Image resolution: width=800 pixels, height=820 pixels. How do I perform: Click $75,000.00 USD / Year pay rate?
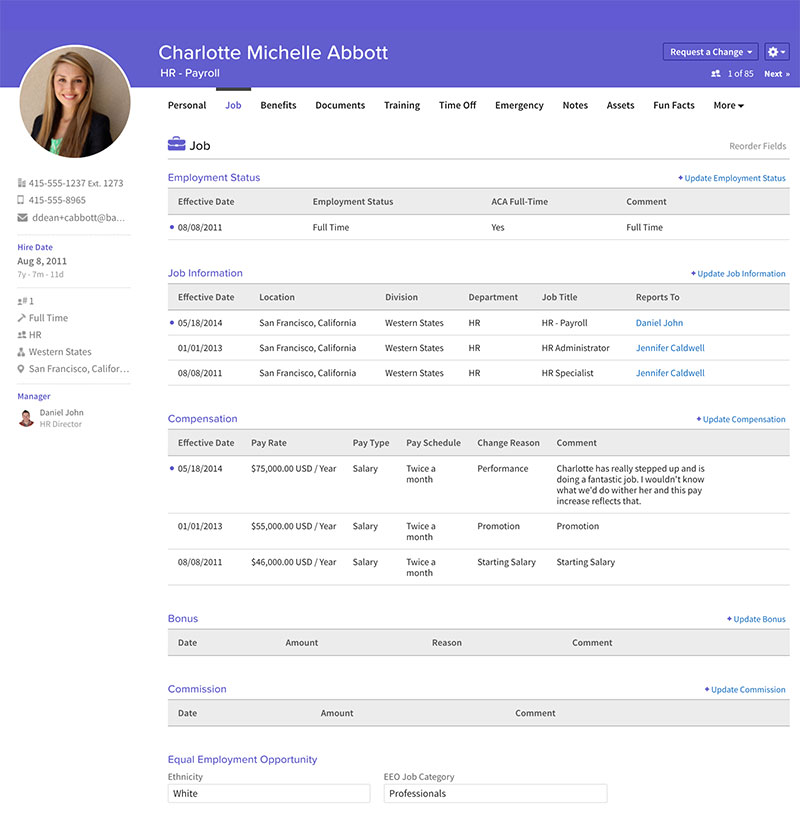click(x=293, y=469)
